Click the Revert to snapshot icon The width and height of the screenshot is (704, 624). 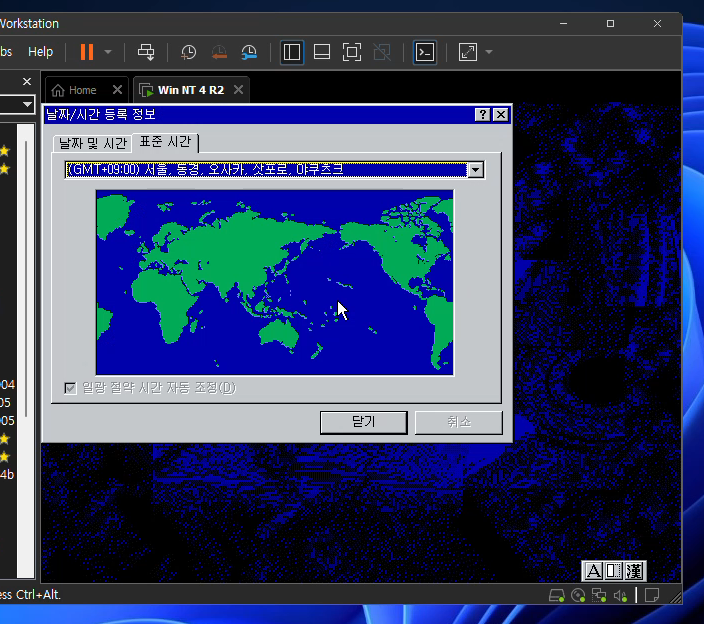pos(219,52)
